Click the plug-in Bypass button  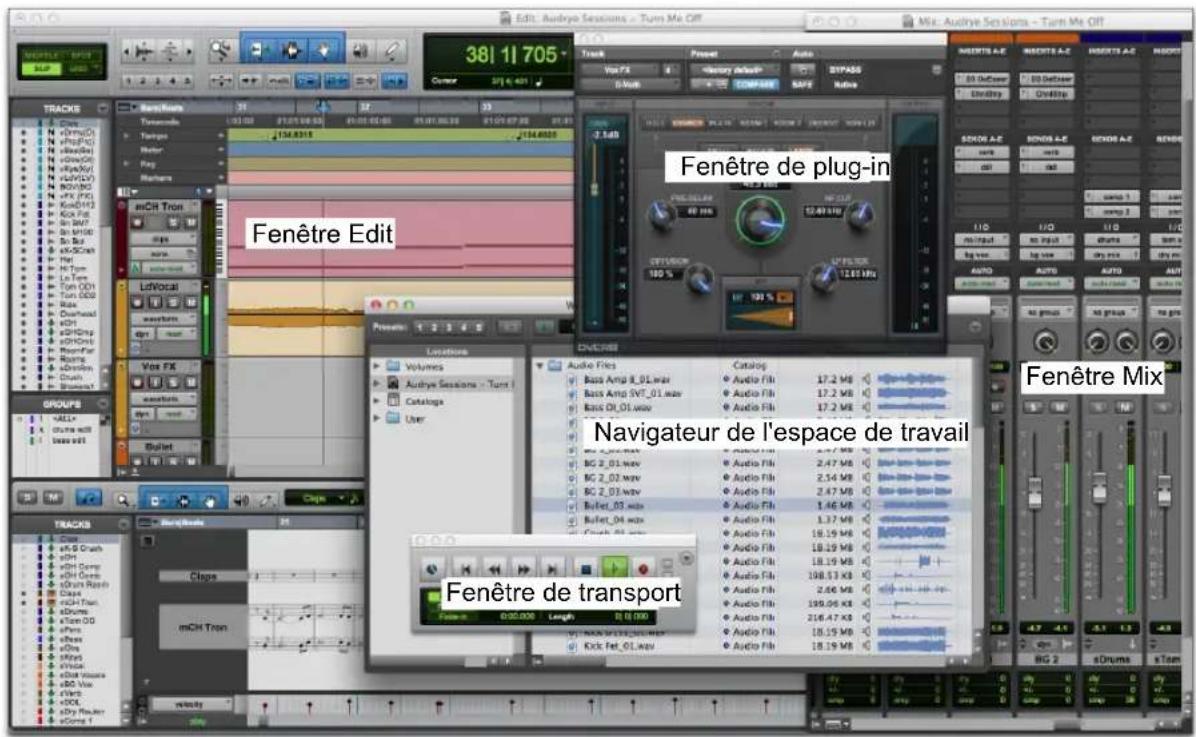coord(844,69)
